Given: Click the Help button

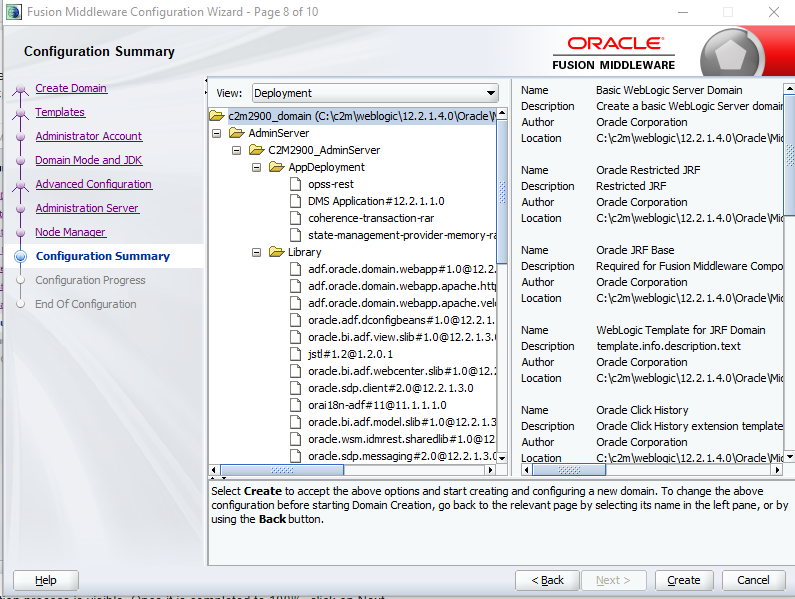Looking at the screenshot, I should tap(46, 580).
